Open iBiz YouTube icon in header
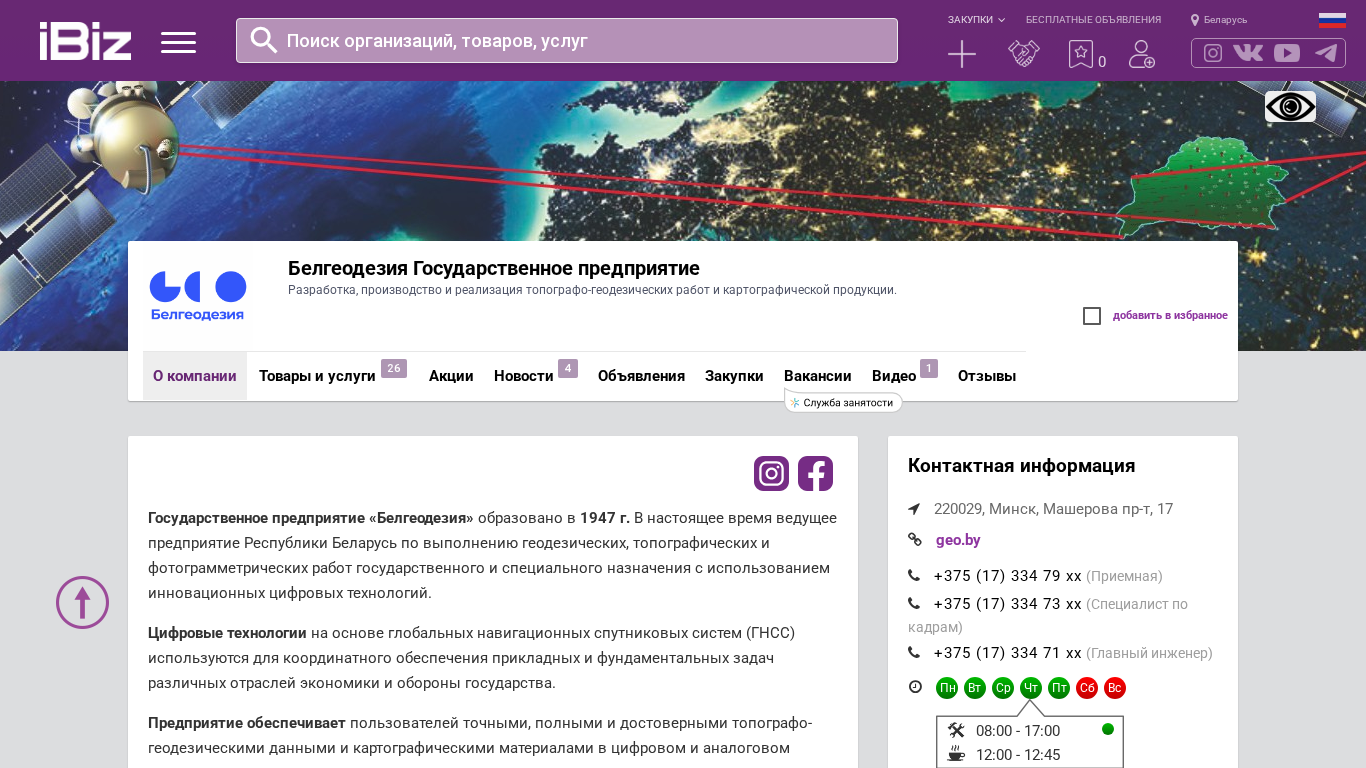Viewport: 1366px width, 768px height. point(1287,53)
